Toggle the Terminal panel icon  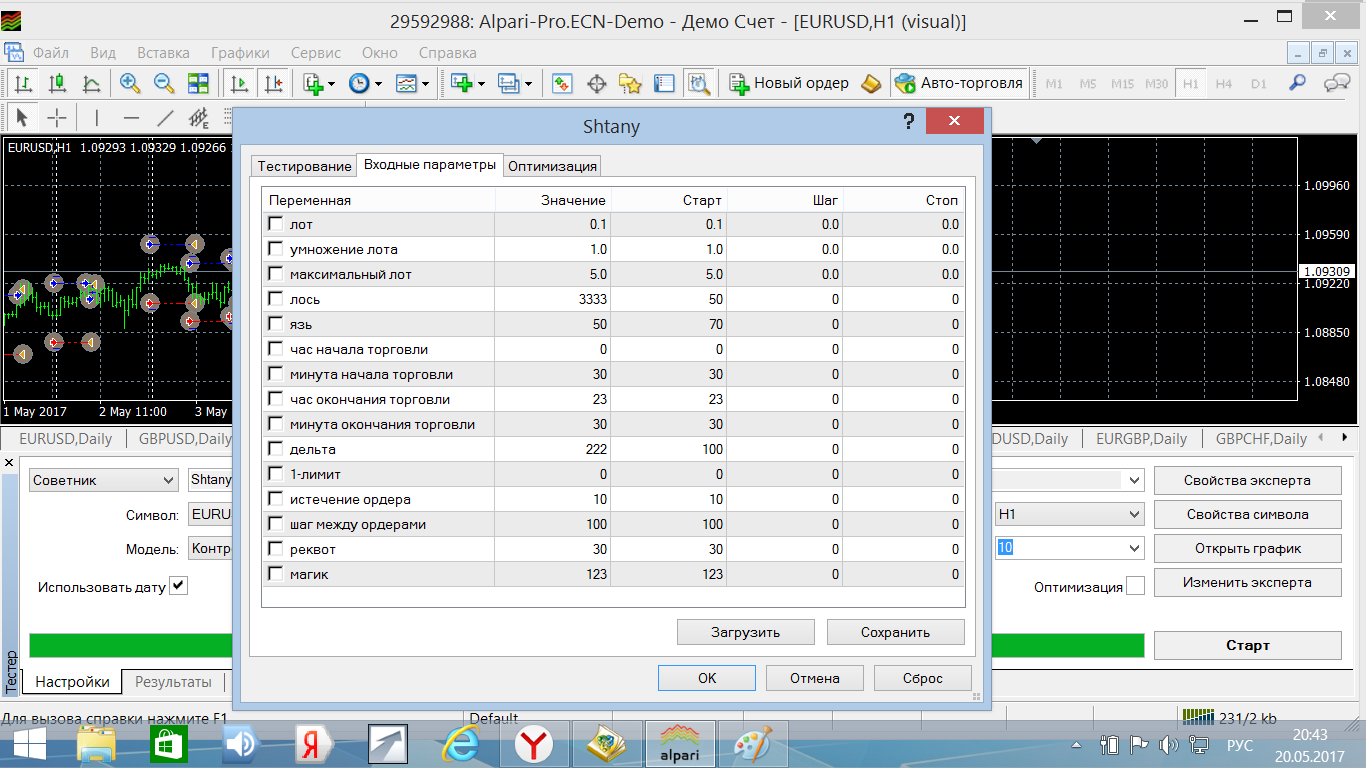pos(664,84)
